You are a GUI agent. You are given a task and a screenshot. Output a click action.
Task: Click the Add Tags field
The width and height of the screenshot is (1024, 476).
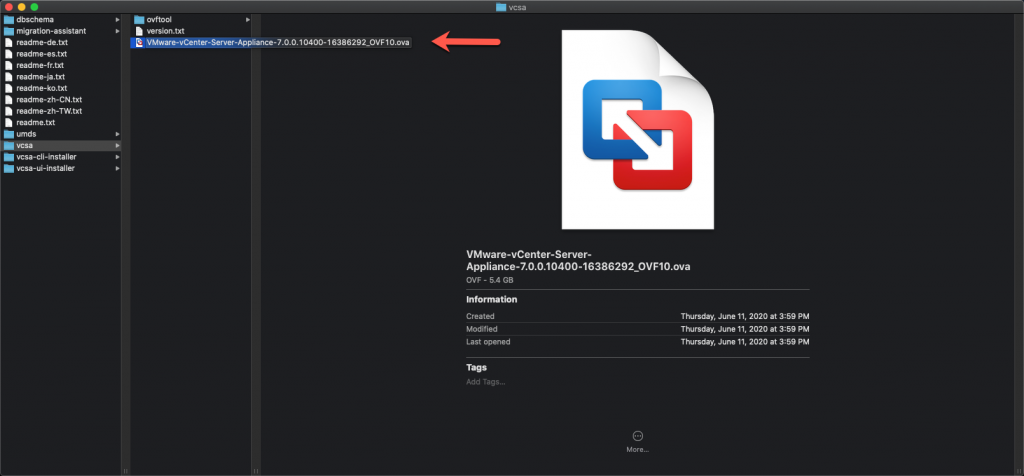[x=486, y=382]
